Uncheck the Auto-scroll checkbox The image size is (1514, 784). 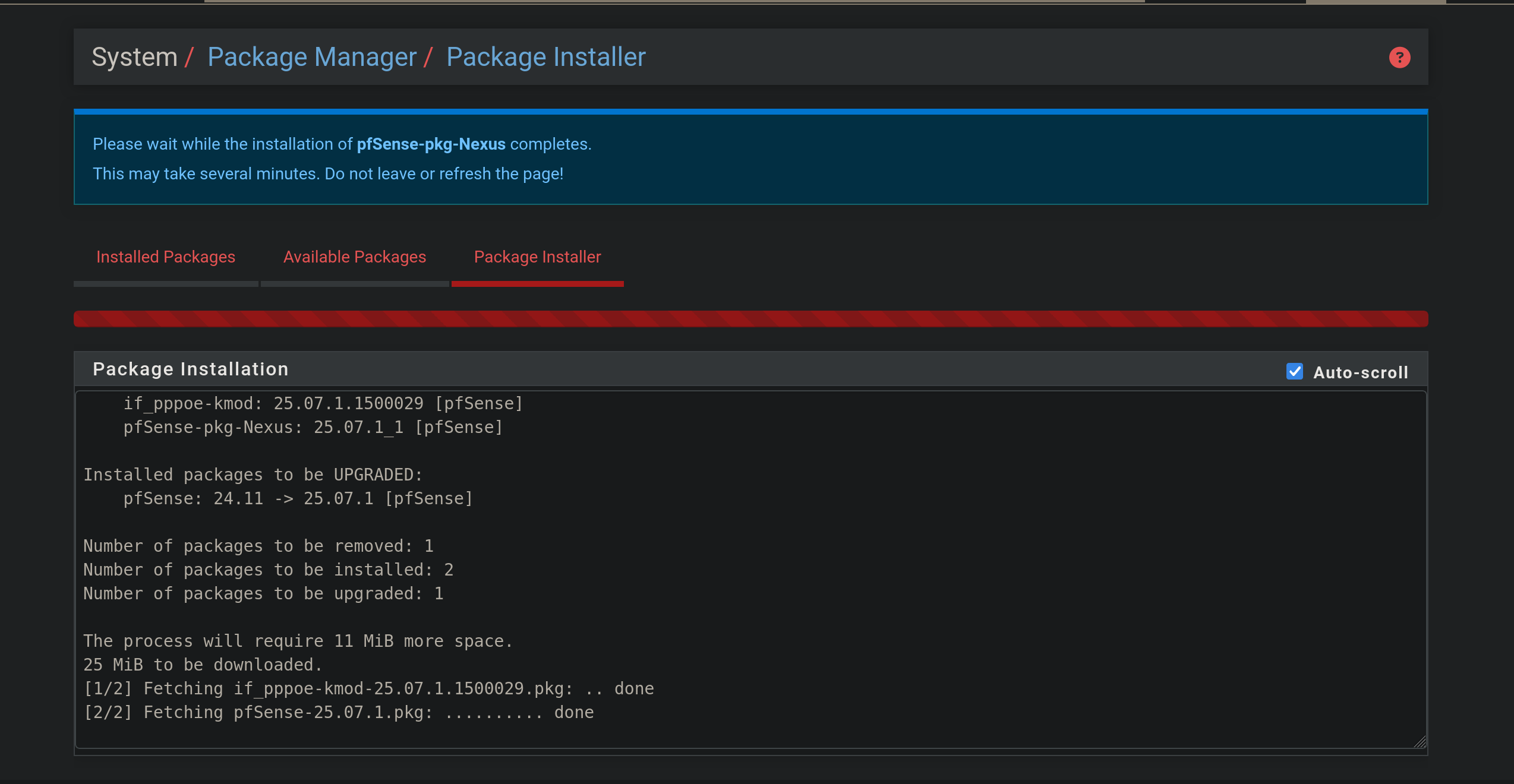point(1295,372)
